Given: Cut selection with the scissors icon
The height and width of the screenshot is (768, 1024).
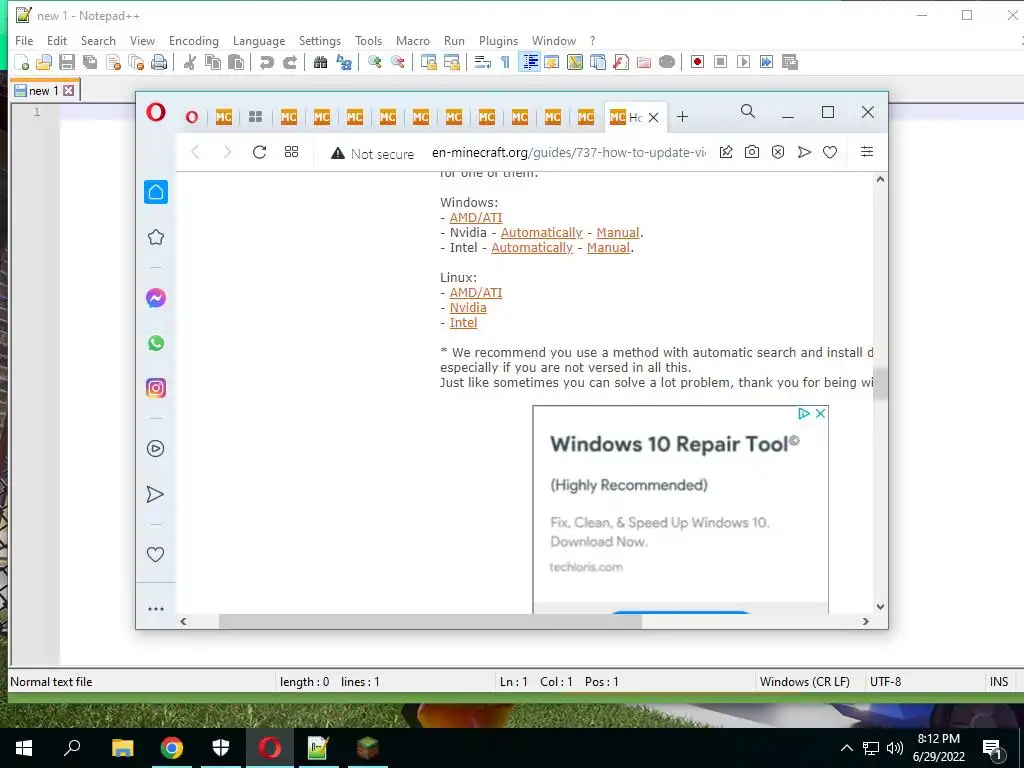Looking at the screenshot, I should 190,62.
